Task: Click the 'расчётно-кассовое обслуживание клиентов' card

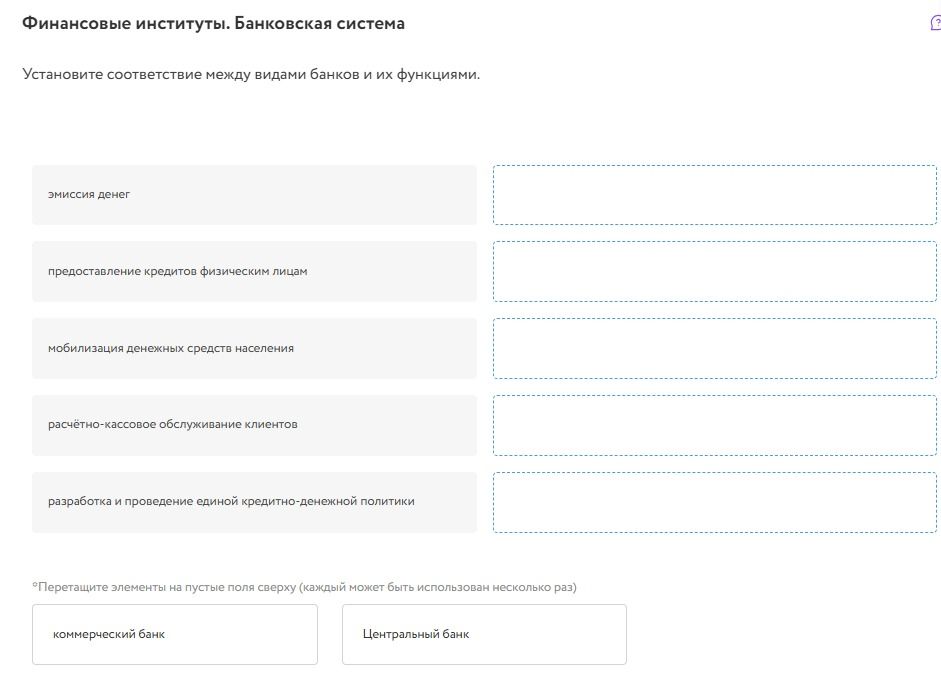Action: coord(254,425)
